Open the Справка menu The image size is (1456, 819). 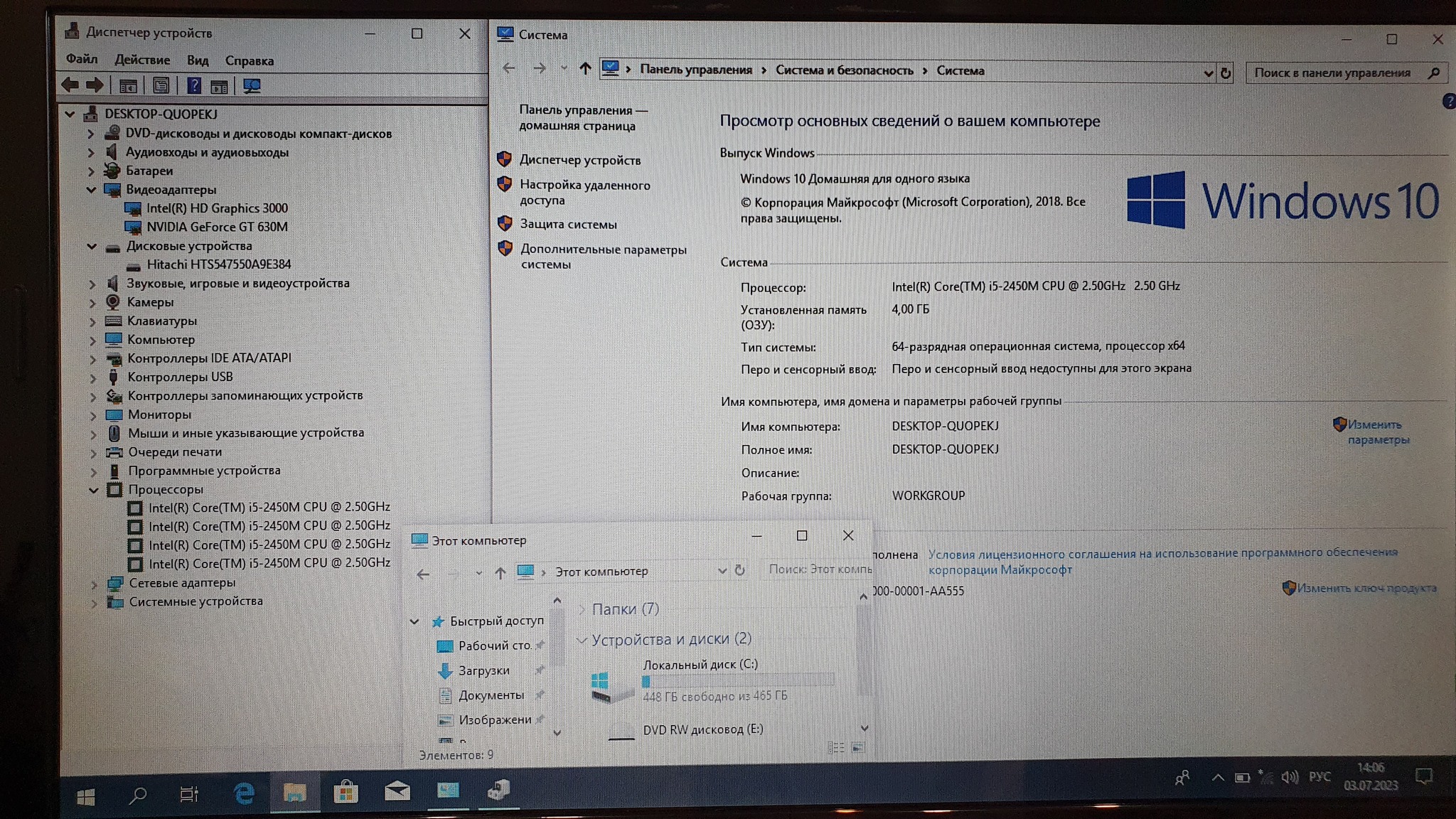(249, 60)
